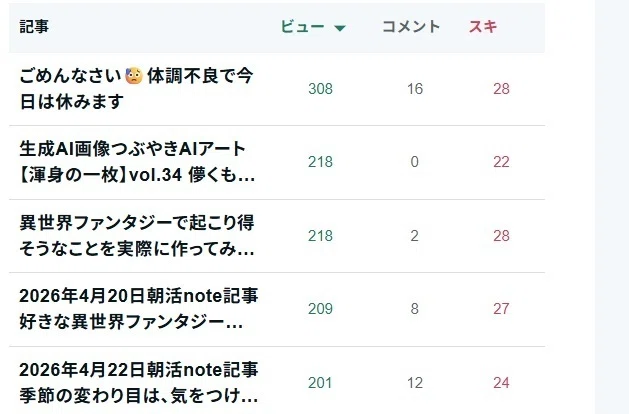
Task: Open 2026年4月22日朝活note記事 article
Action: click(139, 382)
